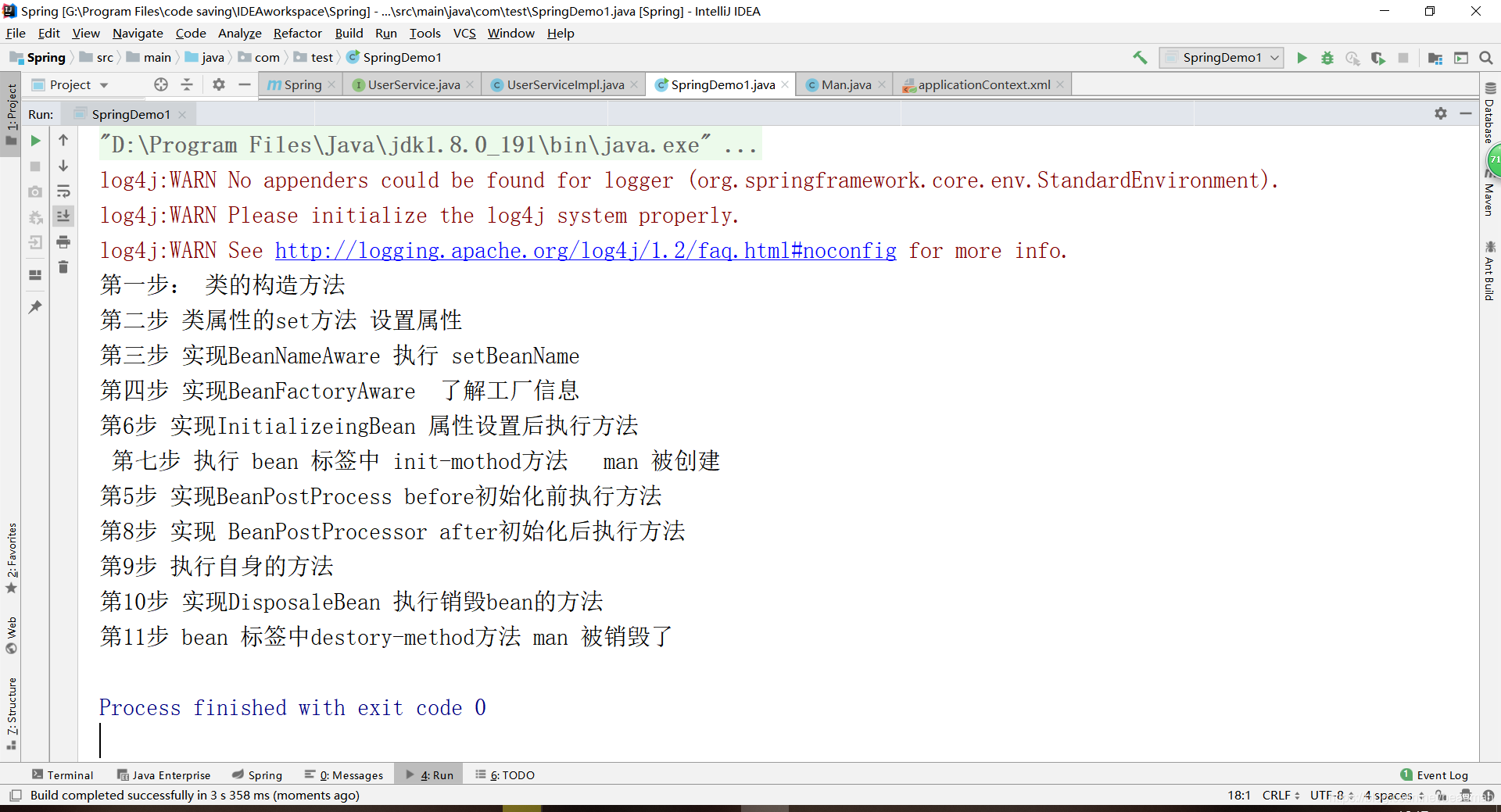This screenshot has height=812, width=1501.
Task: Open the Spring tool window button
Action: pos(257,774)
